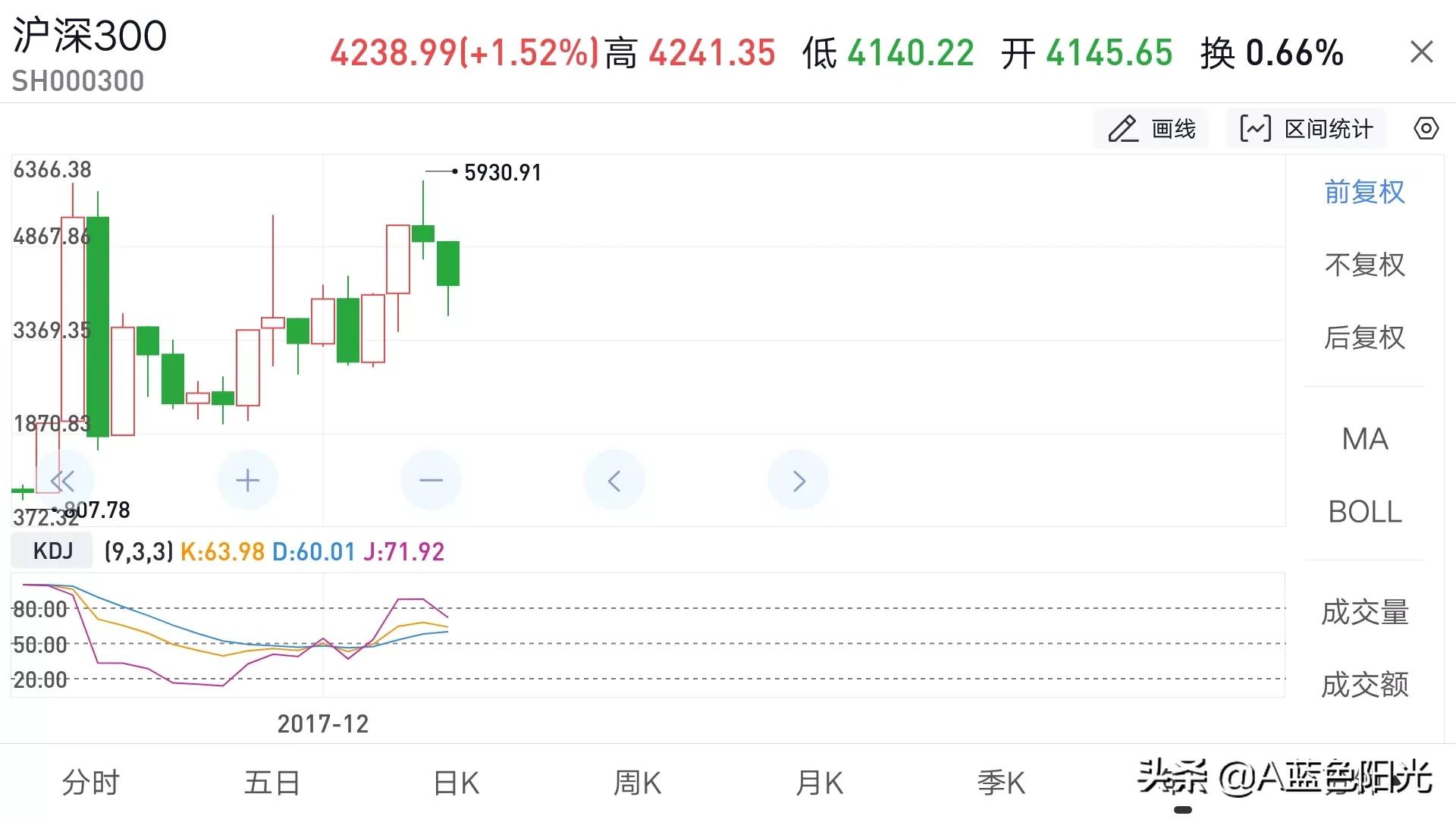Click the eye icon to adjust chart display

(1426, 127)
